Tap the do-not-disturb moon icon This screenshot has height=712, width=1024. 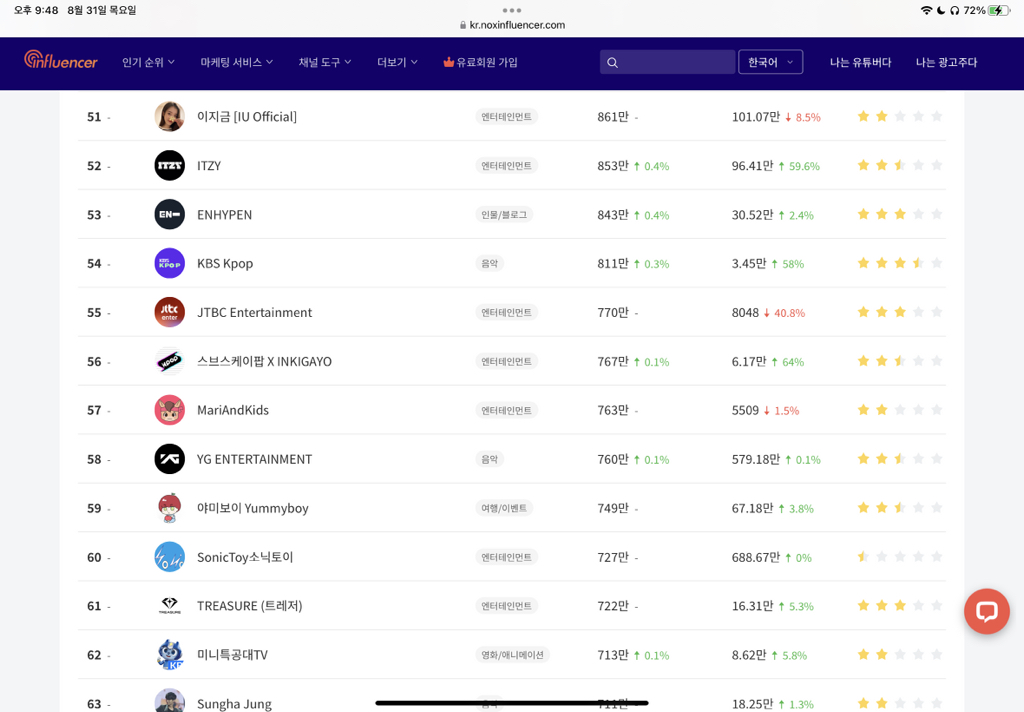941,10
